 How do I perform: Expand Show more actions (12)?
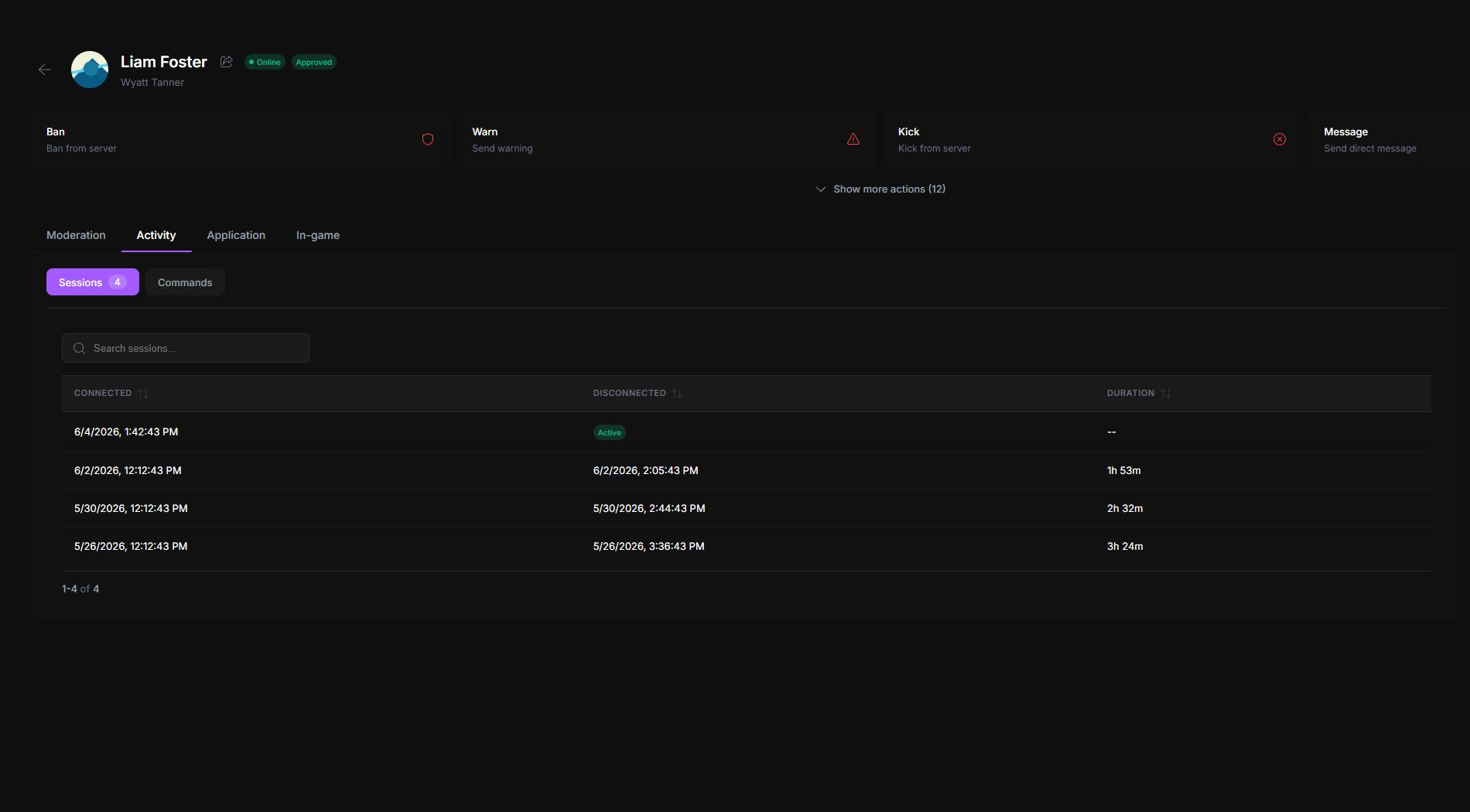point(880,189)
